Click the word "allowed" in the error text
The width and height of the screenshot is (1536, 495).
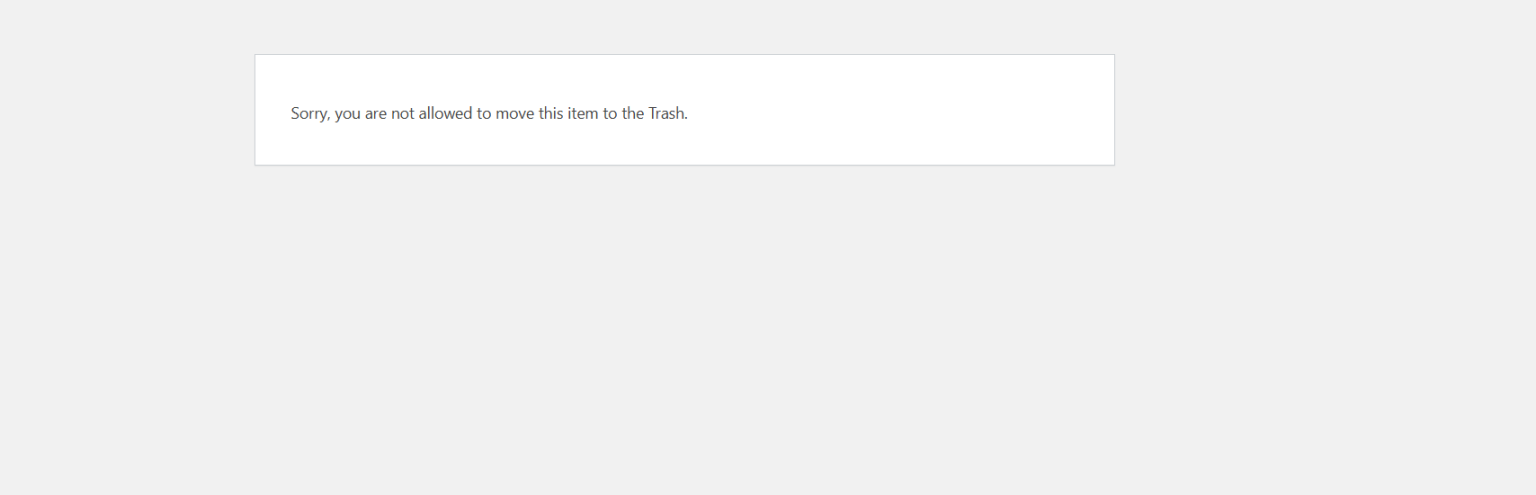pos(445,113)
